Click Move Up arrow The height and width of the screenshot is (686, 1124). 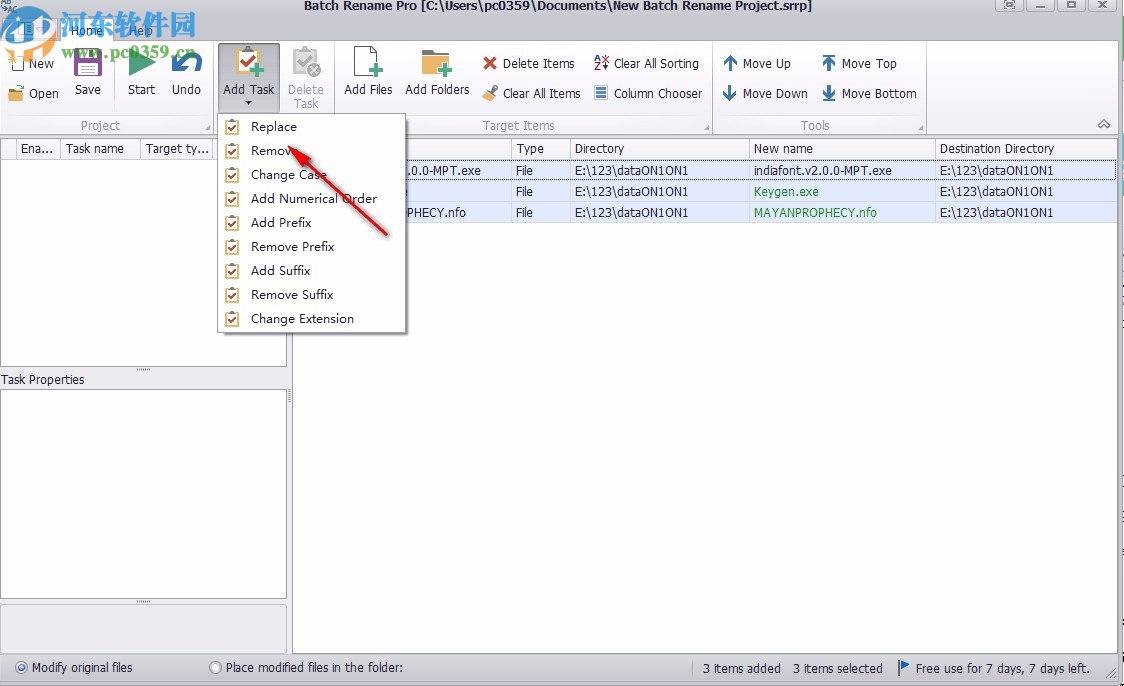coord(730,63)
